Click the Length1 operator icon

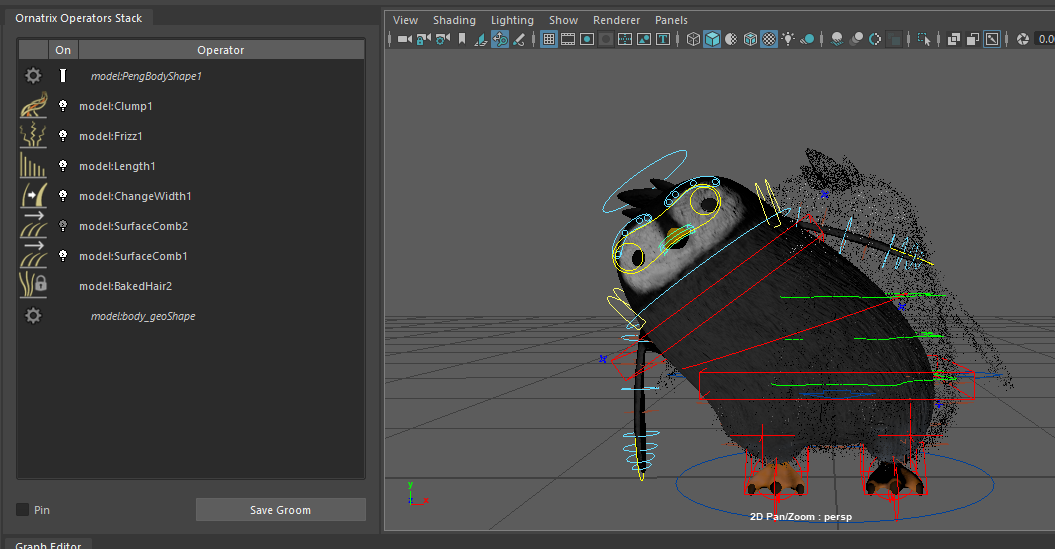coord(33,166)
